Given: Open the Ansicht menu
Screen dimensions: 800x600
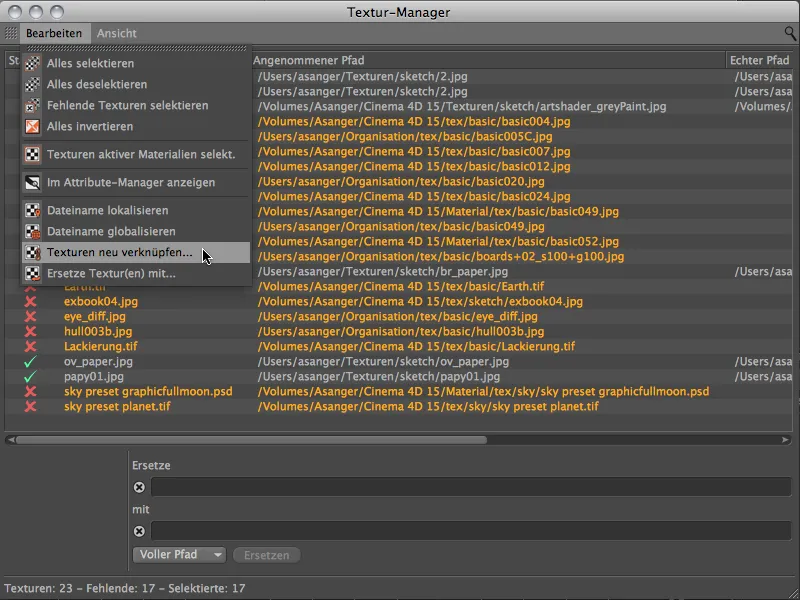Looking at the screenshot, I should 117,33.
